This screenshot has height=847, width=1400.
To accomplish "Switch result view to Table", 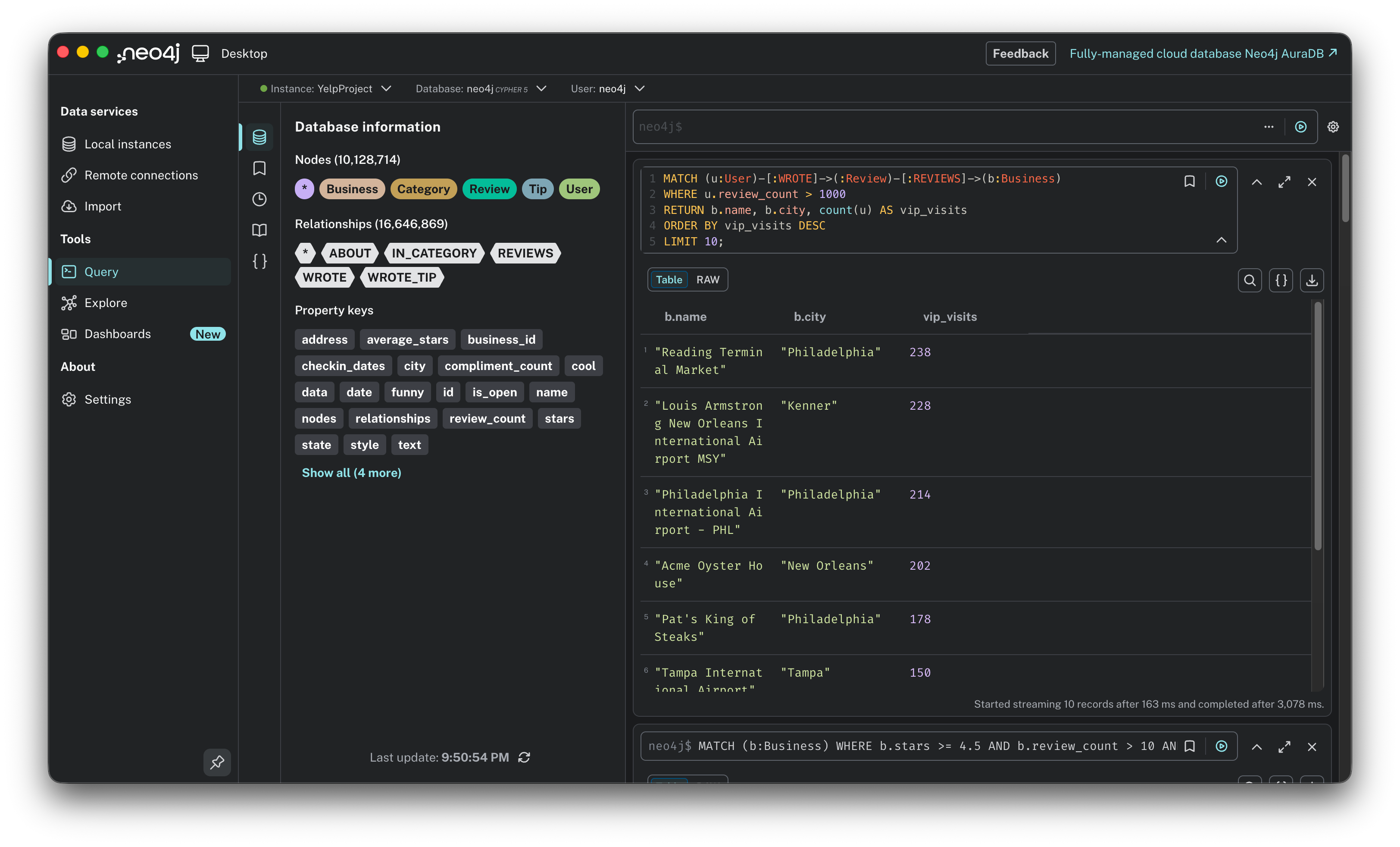I will [669, 280].
